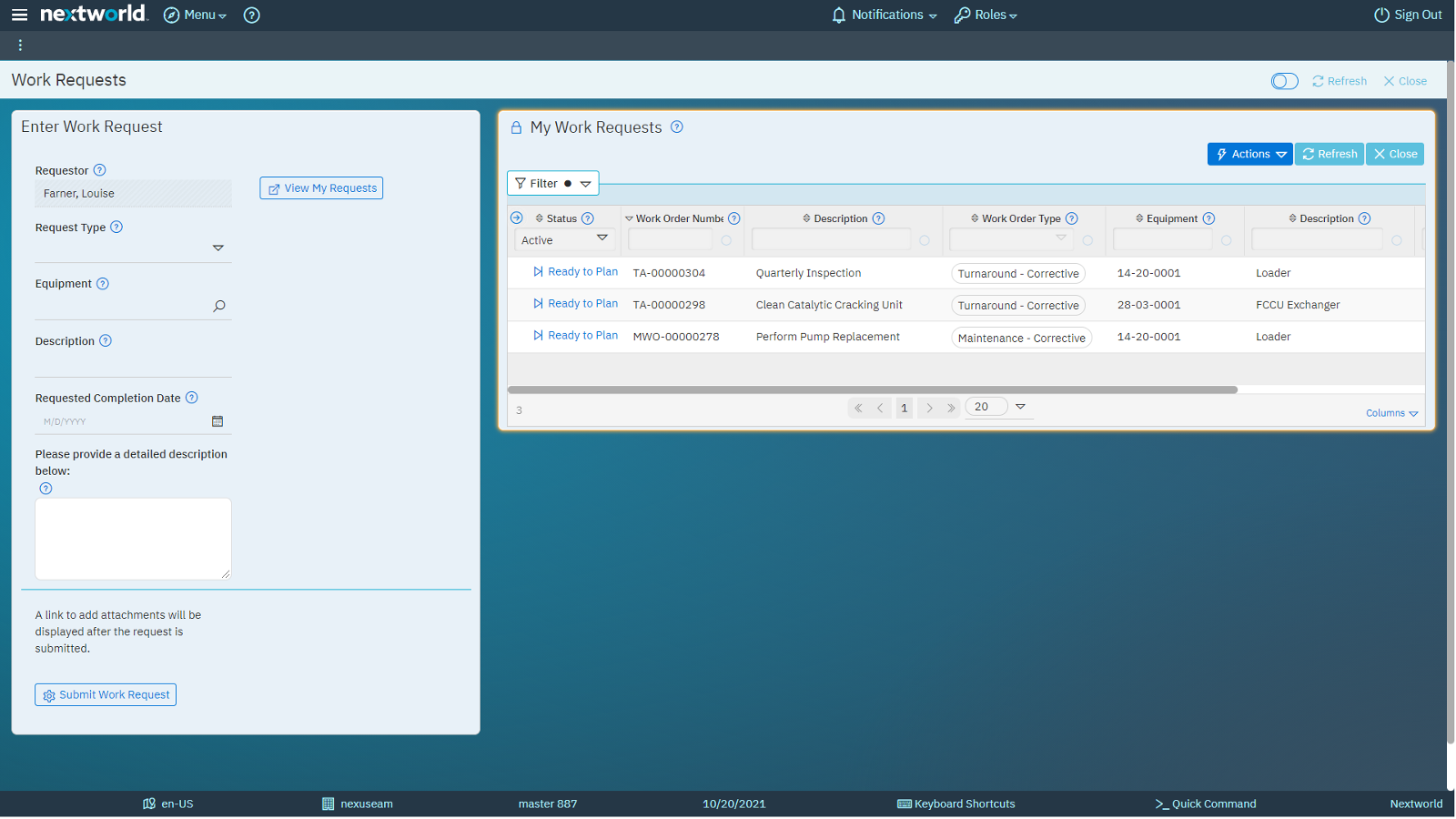Image resolution: width=1456 pixels, height=819 pixels.
Task: Click the Filter funnel icon
Action: tap(520, 183)
